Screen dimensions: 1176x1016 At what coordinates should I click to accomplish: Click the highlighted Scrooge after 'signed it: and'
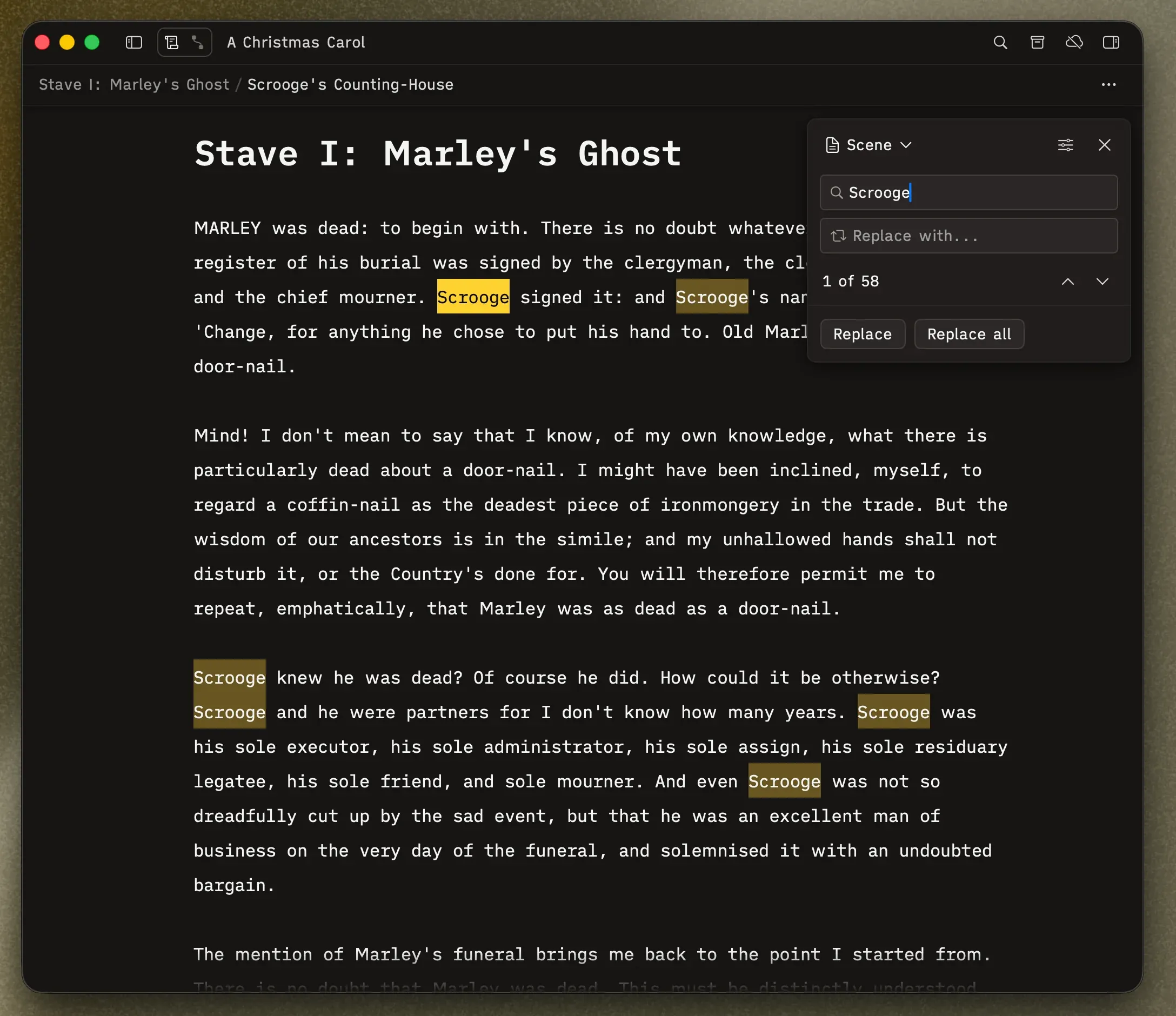click(712, 297)
